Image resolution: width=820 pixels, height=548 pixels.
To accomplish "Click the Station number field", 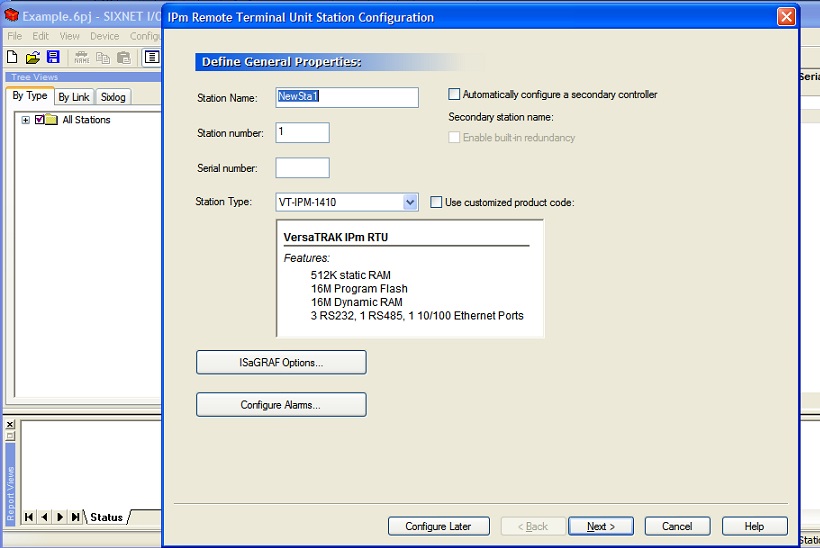I will click(x=303, y=132).
